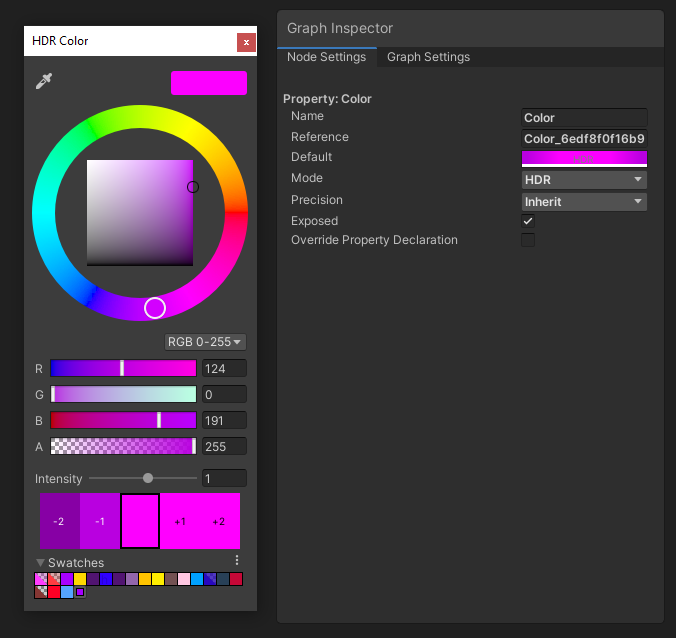Select the +1 exposure preview swatch
The image size is (676, 638).
[x=180, y=521]
